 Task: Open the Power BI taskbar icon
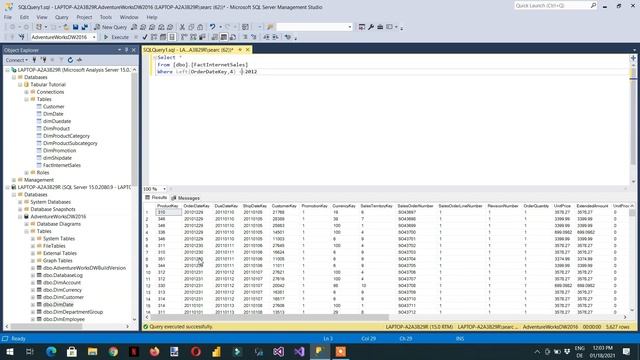click(216, 352)
